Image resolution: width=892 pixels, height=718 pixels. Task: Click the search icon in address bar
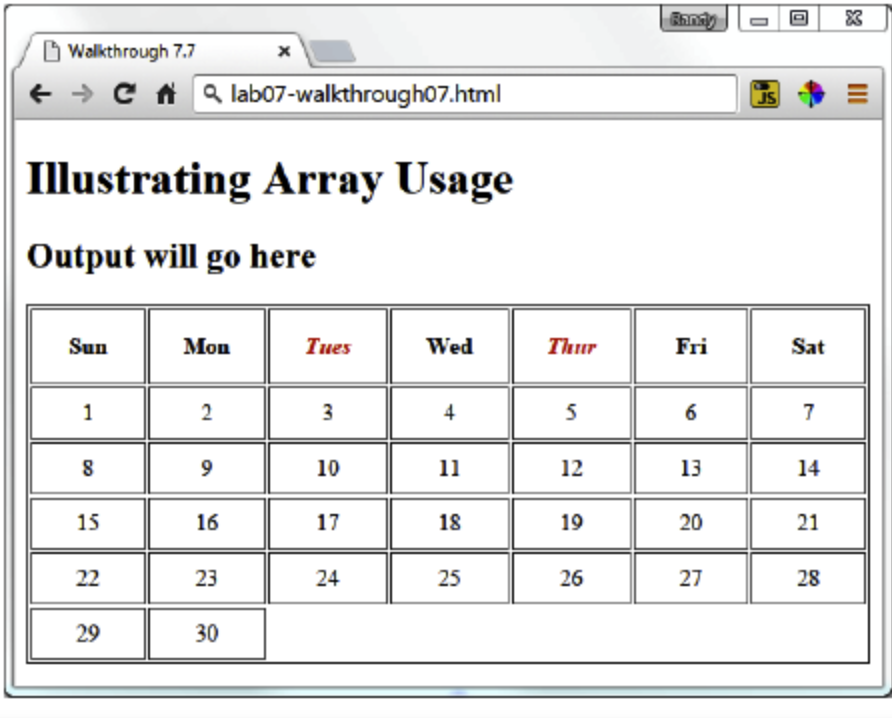click(x=212, y=94)
